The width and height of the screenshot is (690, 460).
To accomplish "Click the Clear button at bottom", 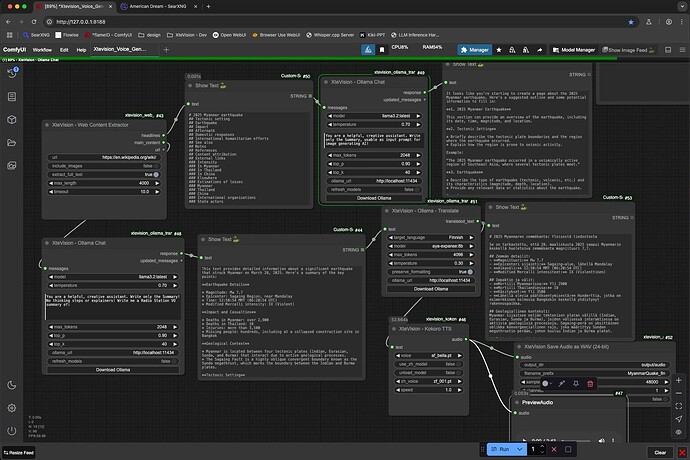I will [660, 453].
